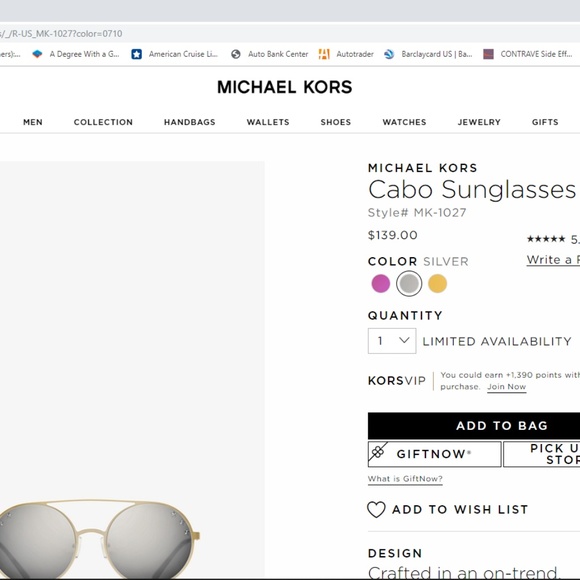Image resolution: width=580 pixels, height=580 pixels.
Task: Select the gold color swatch
Action: click(x=438, y=284)
